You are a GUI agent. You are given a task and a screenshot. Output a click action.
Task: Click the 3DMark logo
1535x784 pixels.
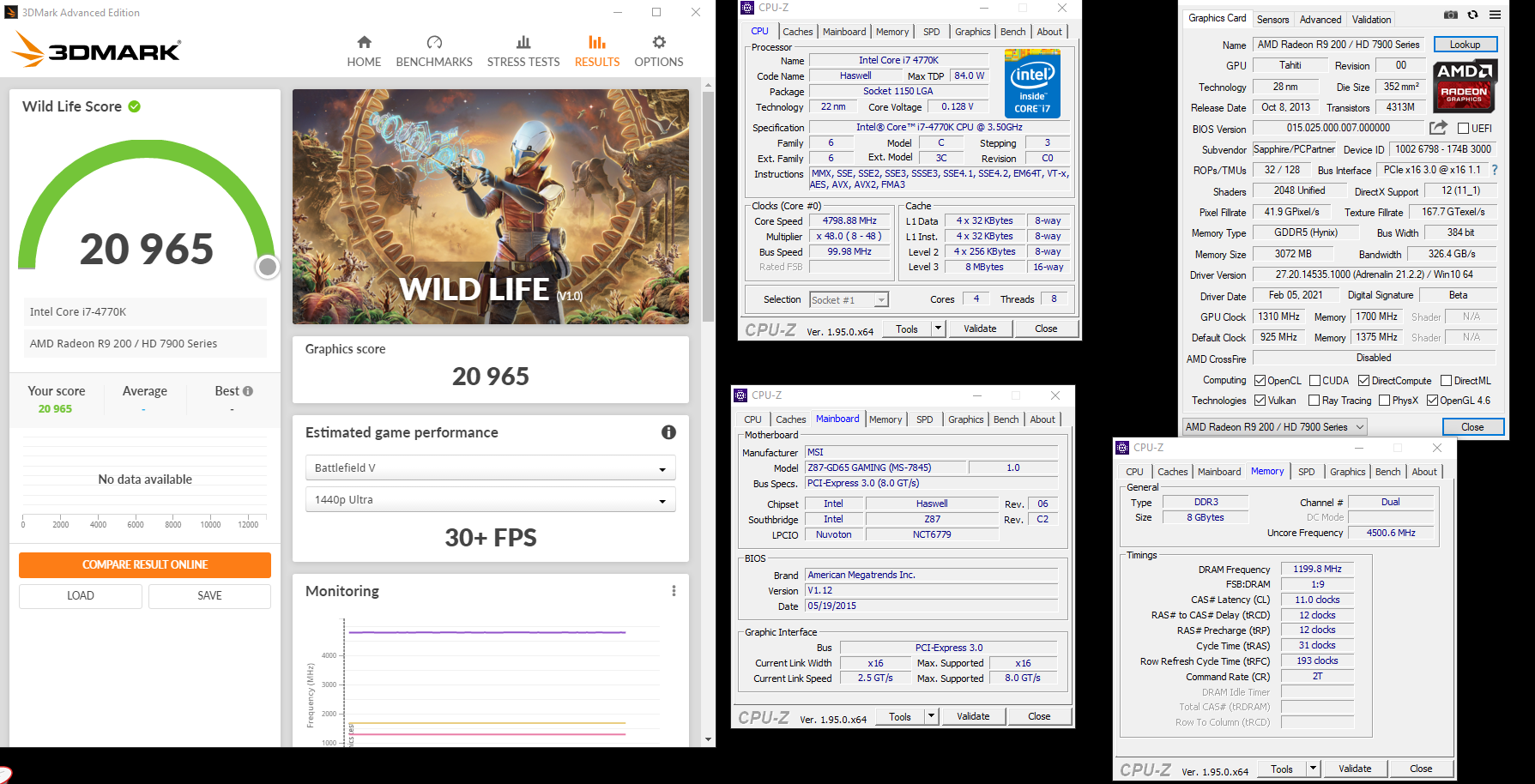96,50
